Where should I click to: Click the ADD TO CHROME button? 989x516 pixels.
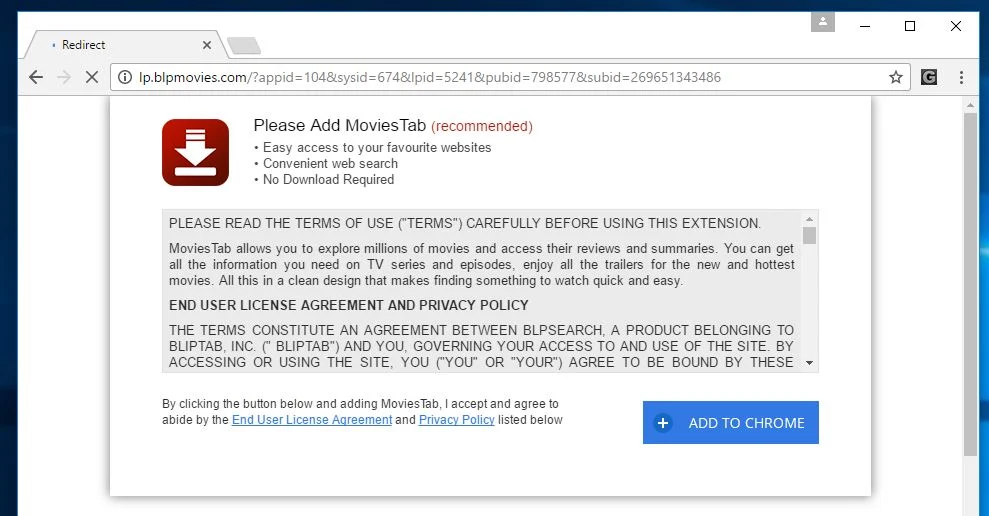(730, 423)
